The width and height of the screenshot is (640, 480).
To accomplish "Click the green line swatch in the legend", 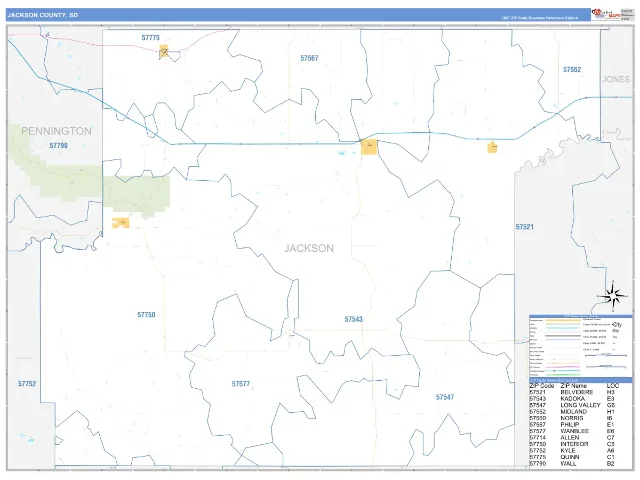I will [x=563, y=374].
